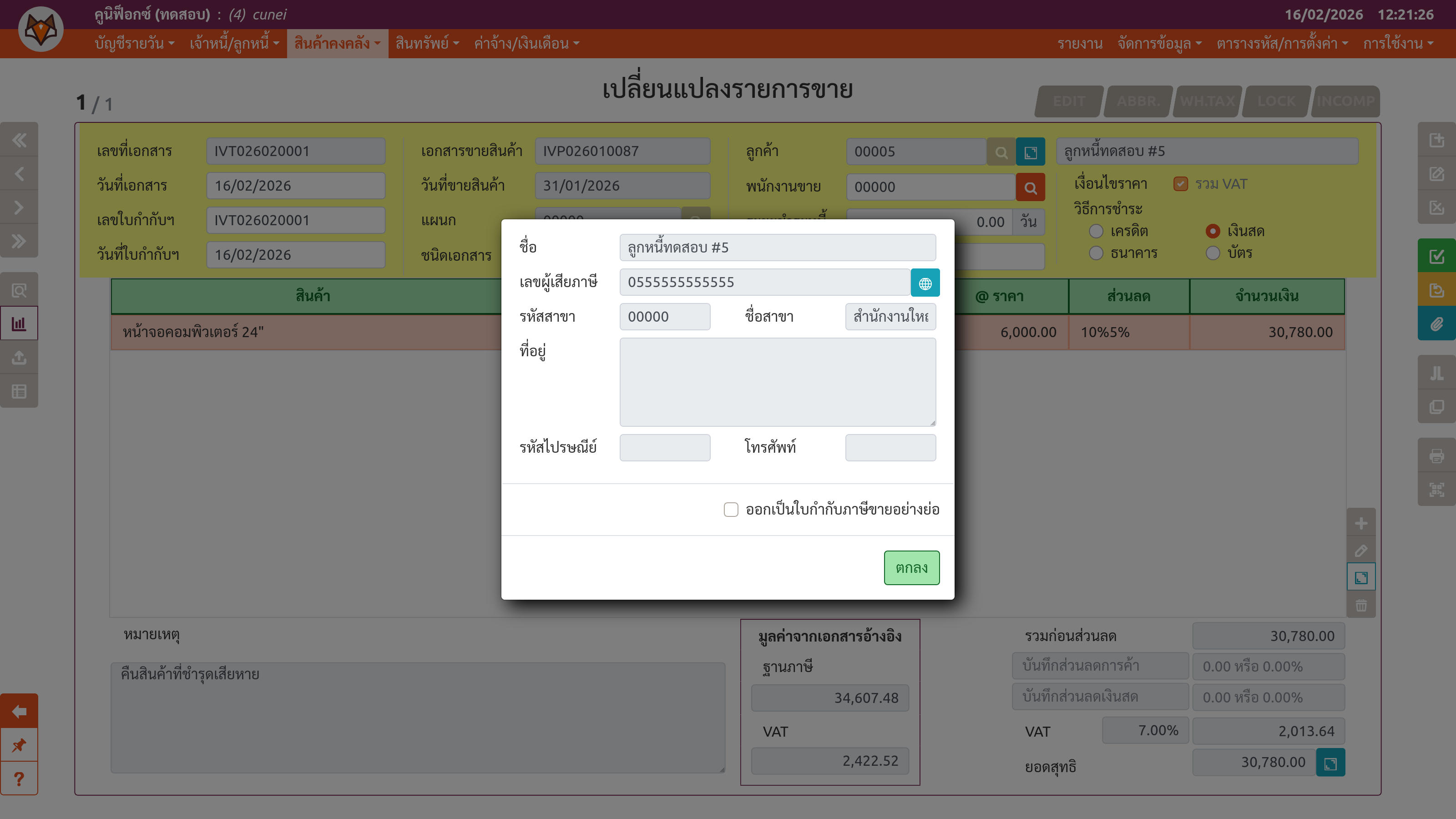The width and height of the screenshot is (1456, 819).
Task: Click the paperclip attachment icon on the right sidebar
Action: tap(1436, 324)
